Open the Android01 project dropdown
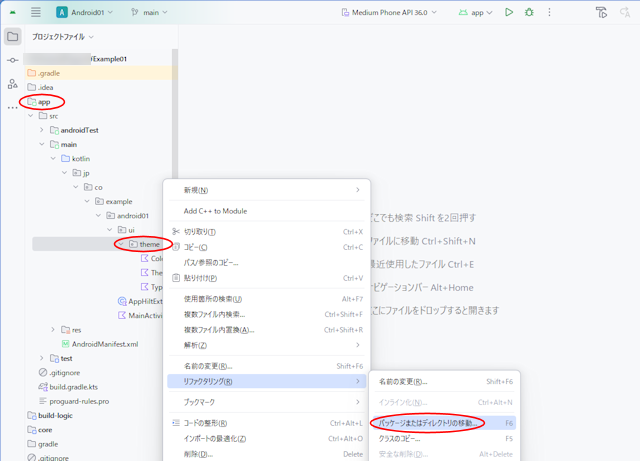 click(84, 13)
